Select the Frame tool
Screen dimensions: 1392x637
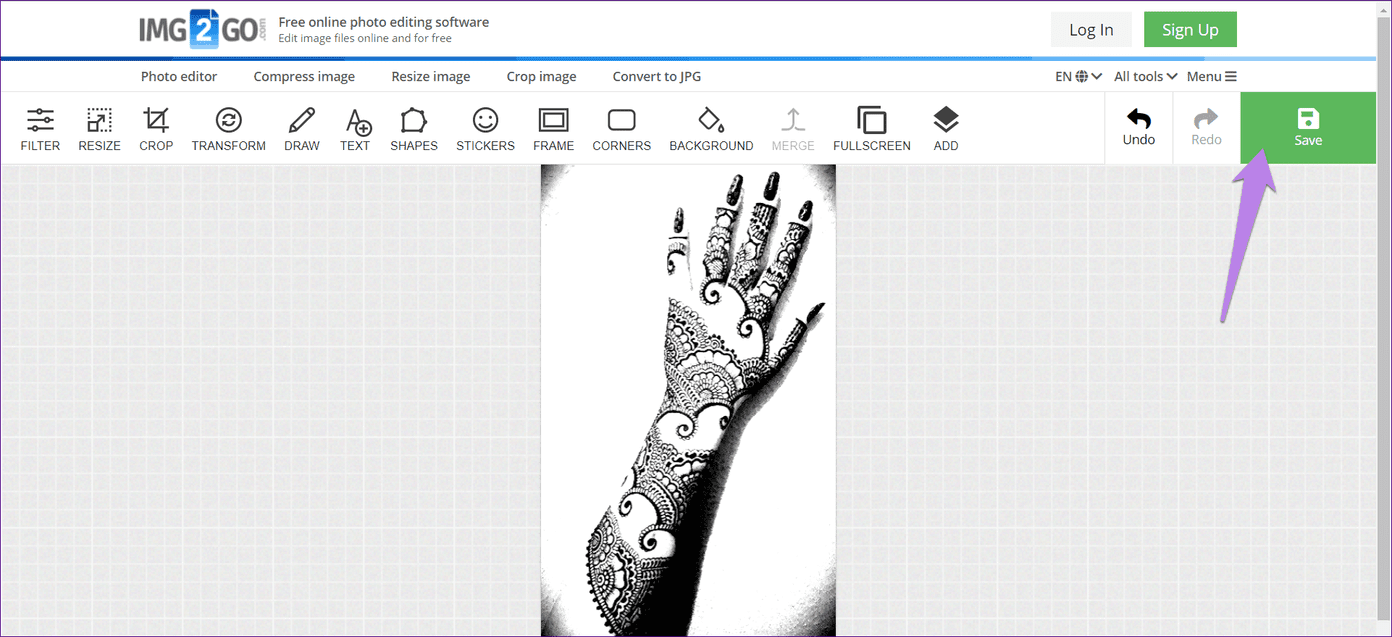553,130
